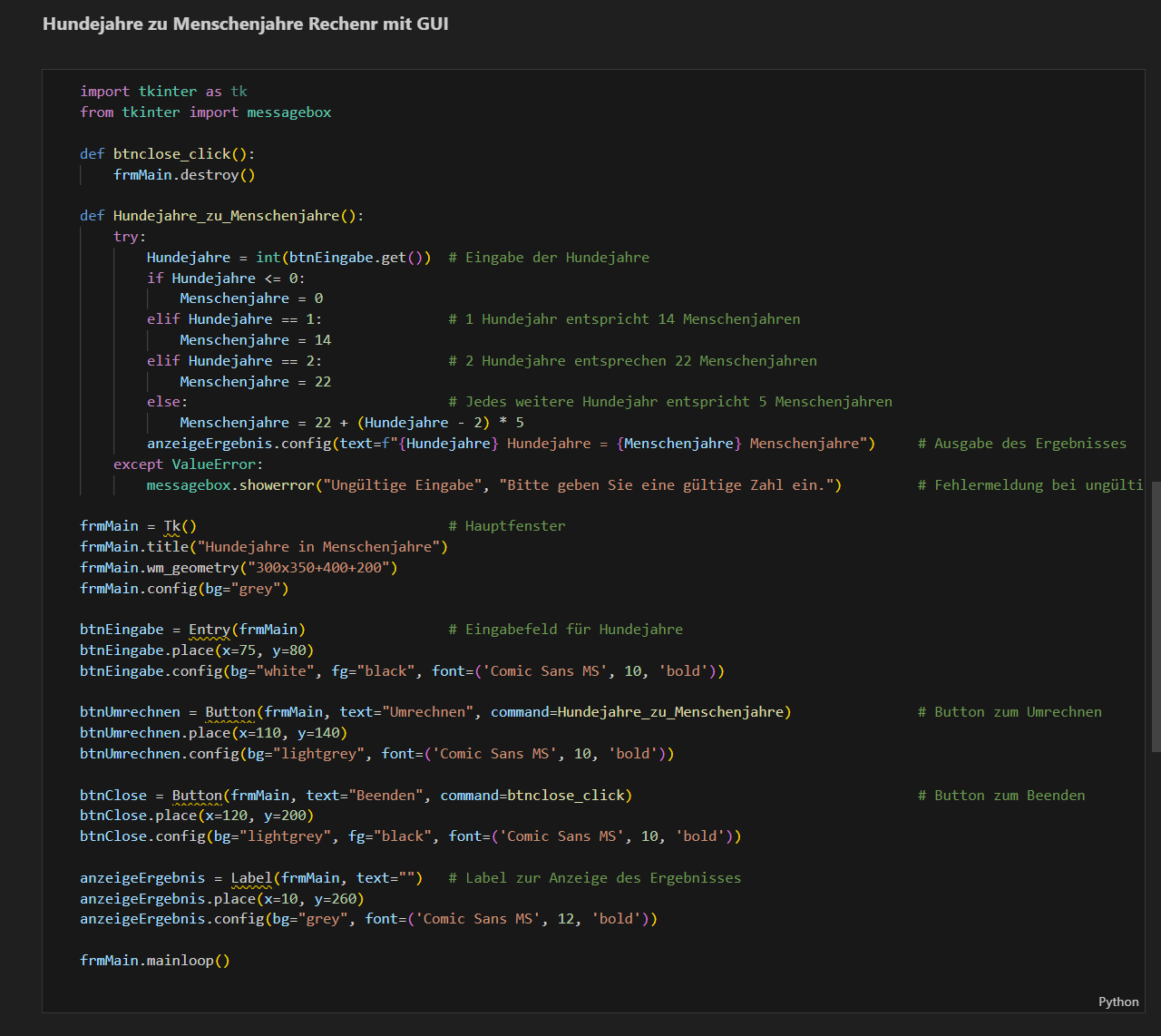Viewport: 1161px width, 1036px height.
Task: Click 'except ValueError:' line
Action: tap(188, 464)
